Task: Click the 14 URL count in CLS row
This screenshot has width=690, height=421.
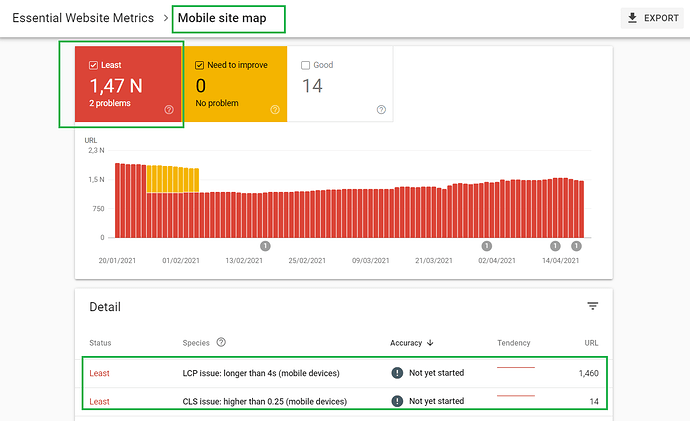Action: [594, 401]
